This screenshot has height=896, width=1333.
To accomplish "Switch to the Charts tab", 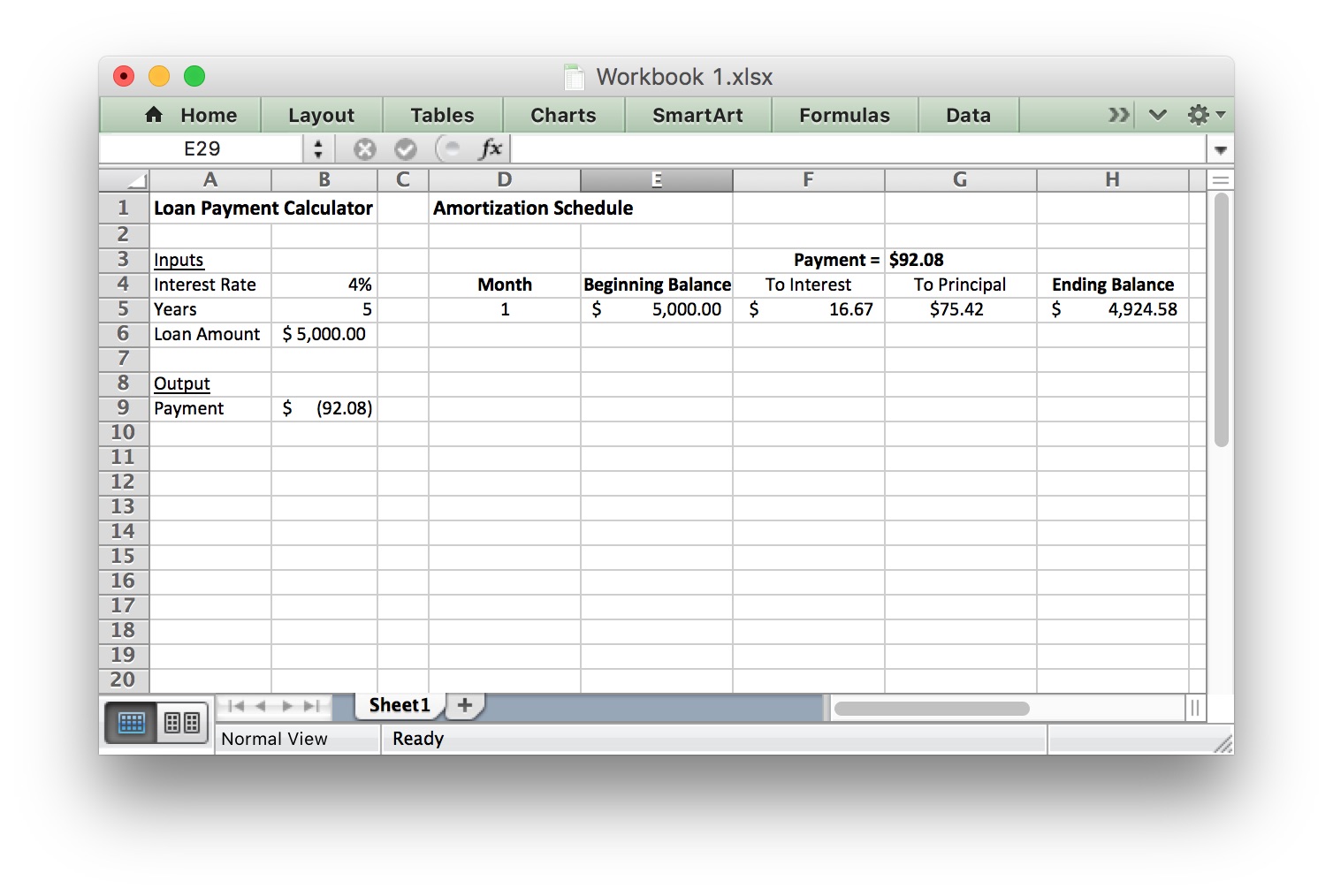I will pos(563,115).
